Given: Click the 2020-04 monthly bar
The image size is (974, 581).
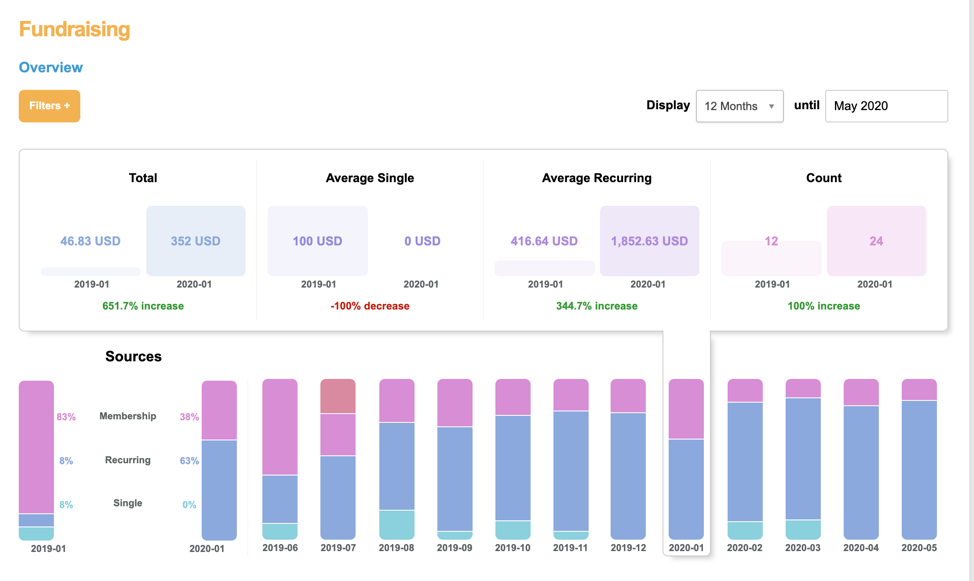Looking at the screenshot, I should click(861, 460).
